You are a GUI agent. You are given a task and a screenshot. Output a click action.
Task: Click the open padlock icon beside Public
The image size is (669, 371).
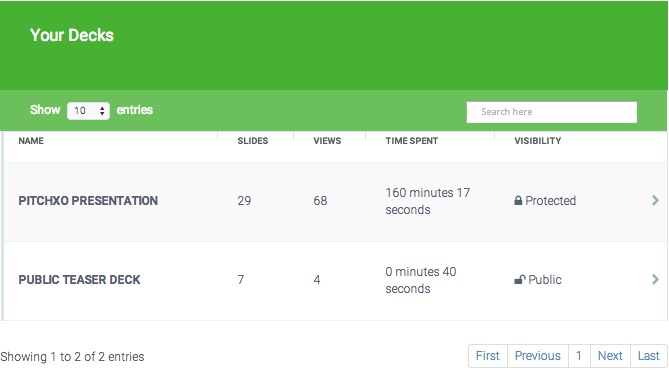tap(519, 280)
